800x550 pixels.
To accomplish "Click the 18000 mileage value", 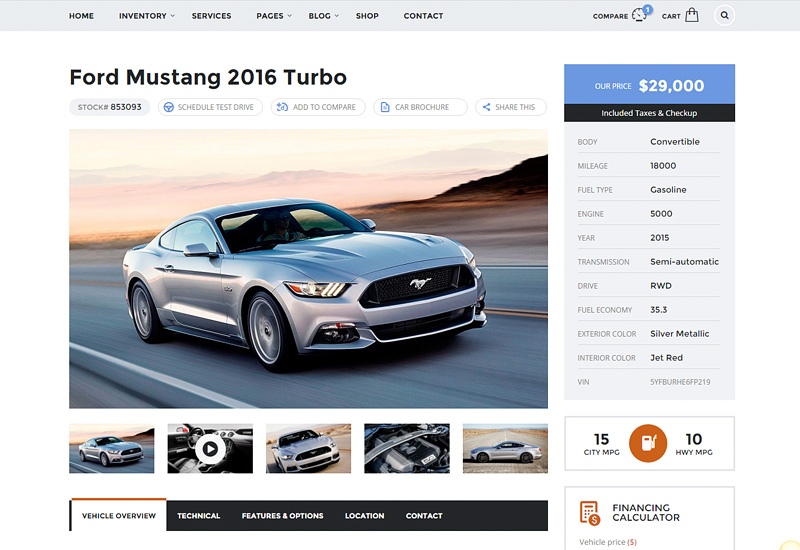I will pyautogui.click(x=663, y=166).
